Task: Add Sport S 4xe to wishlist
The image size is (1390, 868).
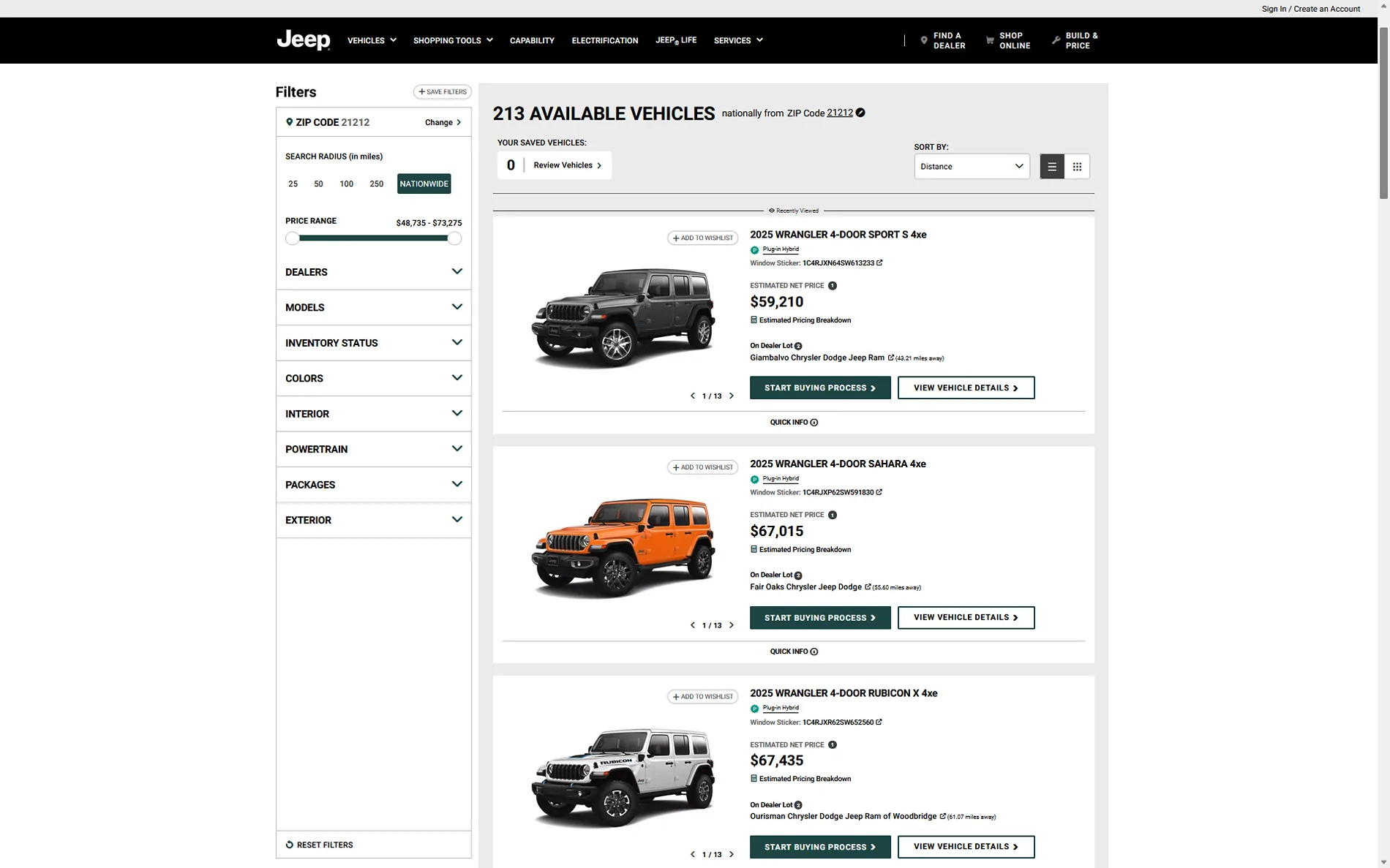Action: pyautogui.click(x=702, y=238)
